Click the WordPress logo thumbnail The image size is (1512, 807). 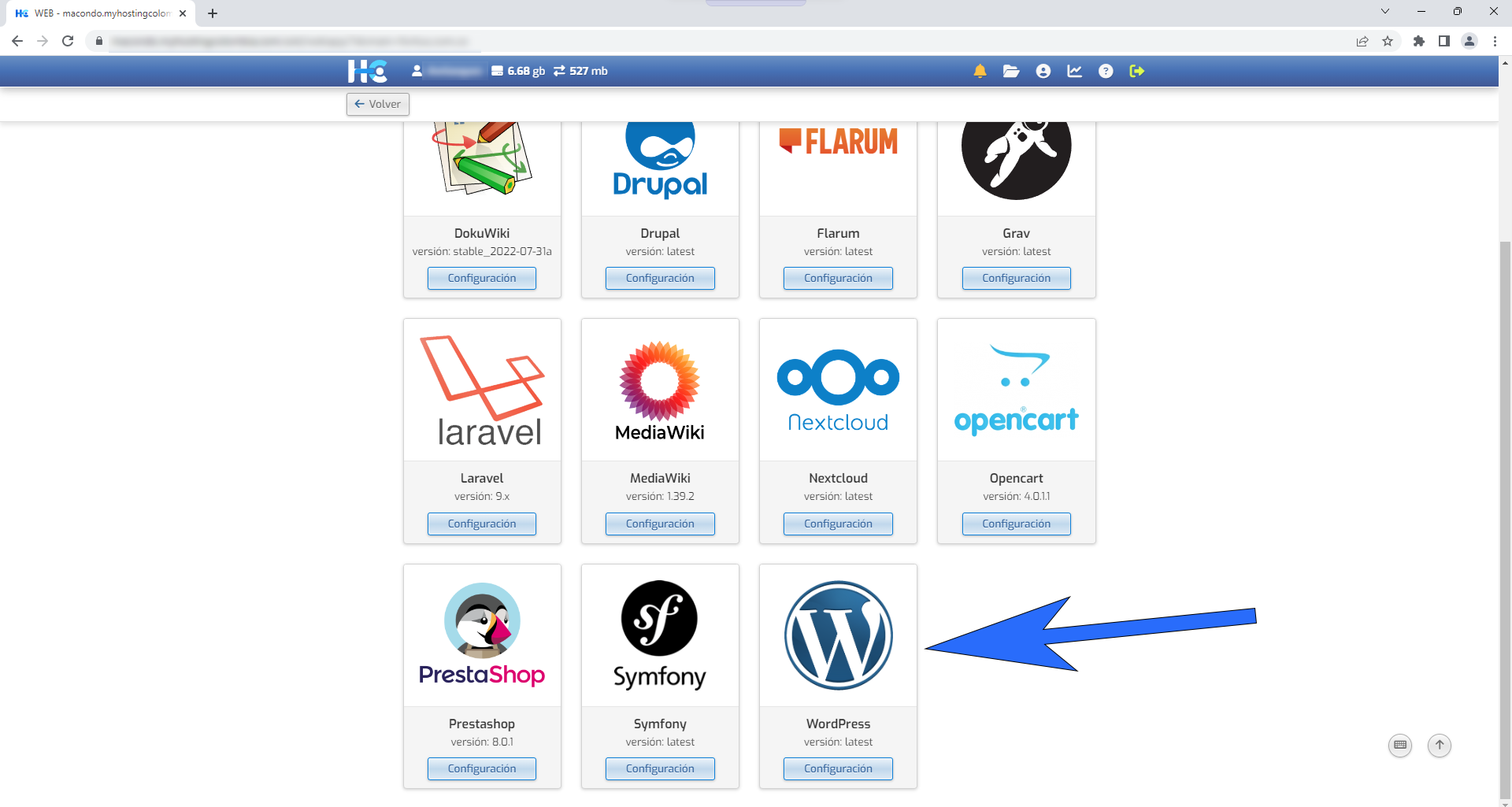pos(838,635)
